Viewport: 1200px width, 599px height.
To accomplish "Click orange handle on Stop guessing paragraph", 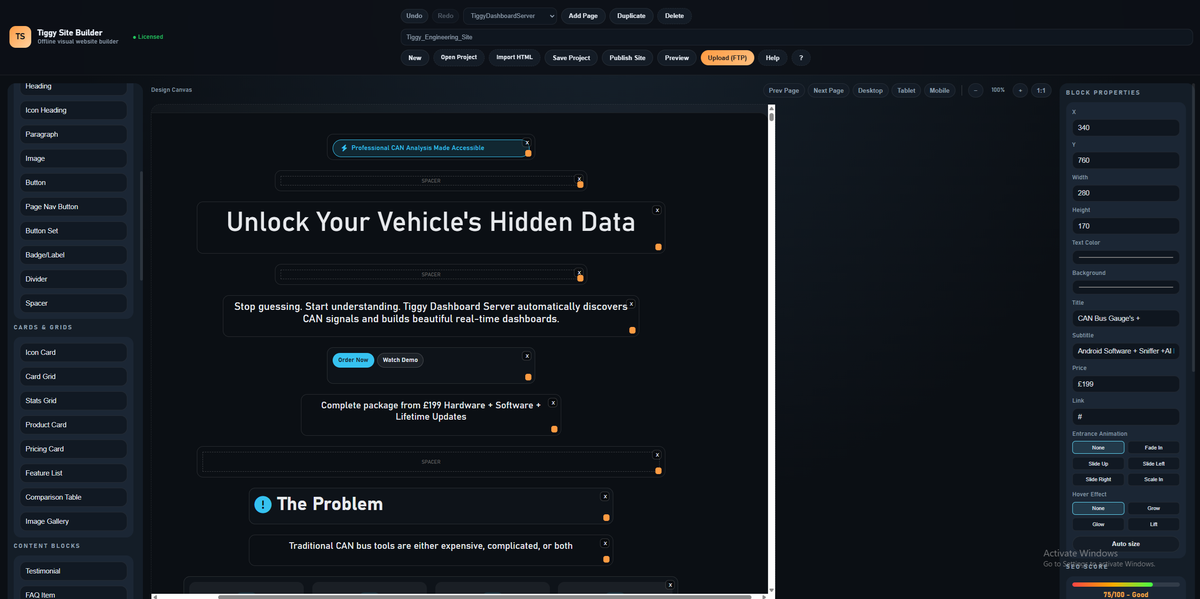I will point(632,329).
